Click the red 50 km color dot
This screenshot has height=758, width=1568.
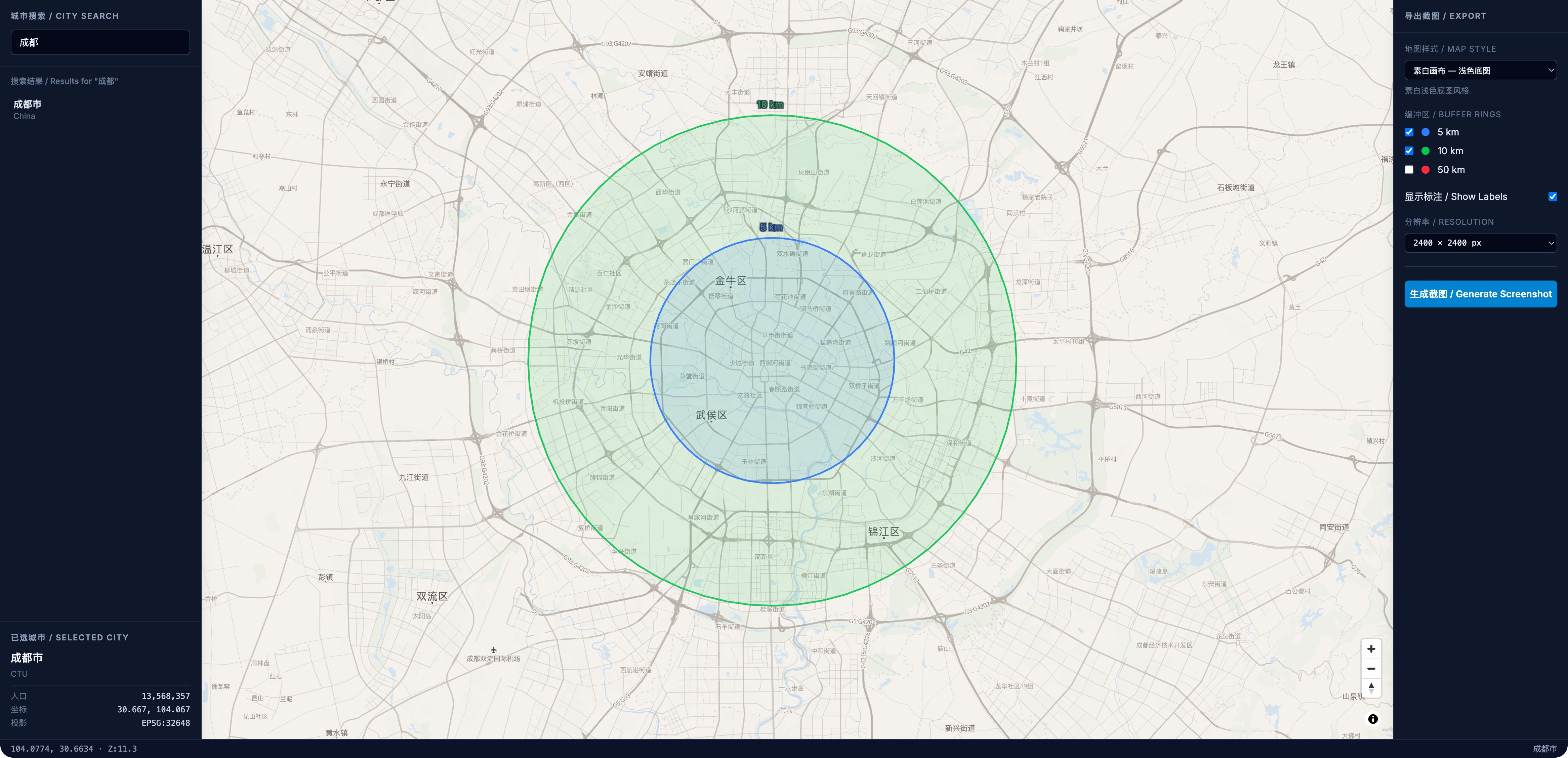pos(1426,170)
